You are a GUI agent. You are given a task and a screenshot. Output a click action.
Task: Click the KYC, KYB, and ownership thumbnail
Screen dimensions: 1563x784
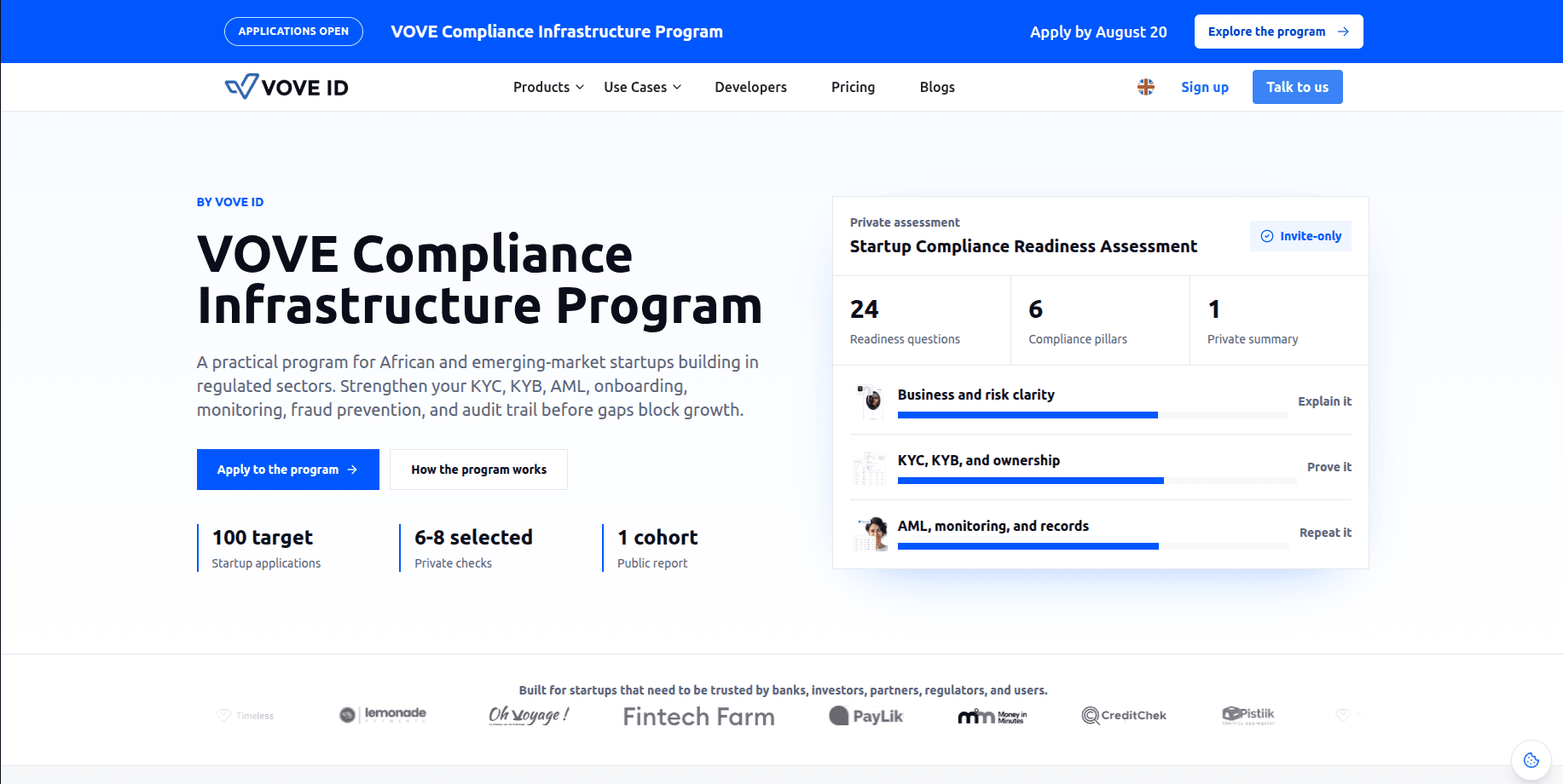(870, 467)
